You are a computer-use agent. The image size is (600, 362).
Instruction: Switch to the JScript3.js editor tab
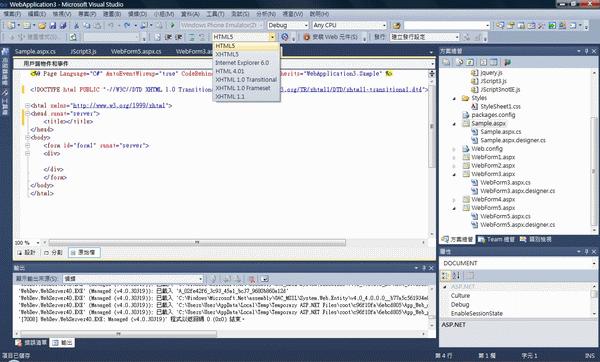click(83, 51)
